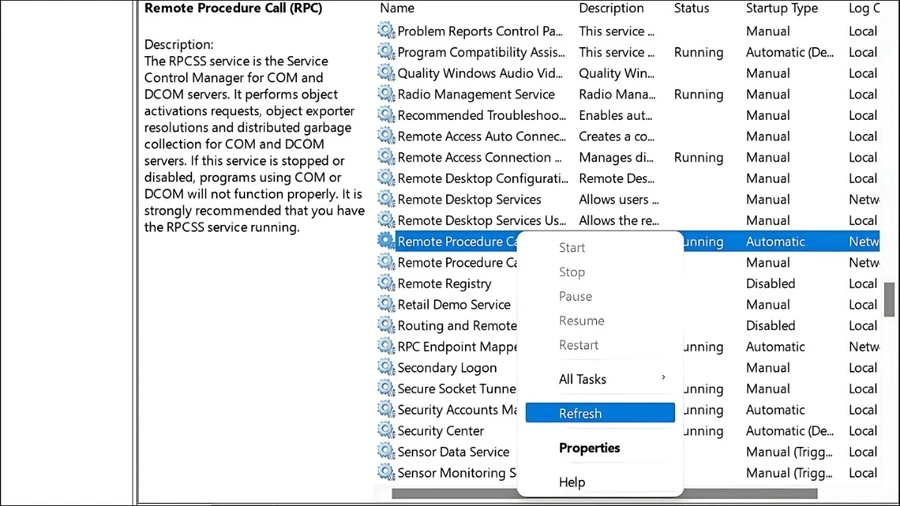This screenshot has width=900, height=506.
Task: Click gear icon of Remote Desktop Configuration
Action: pyautogui.click(x=386, y=178)
